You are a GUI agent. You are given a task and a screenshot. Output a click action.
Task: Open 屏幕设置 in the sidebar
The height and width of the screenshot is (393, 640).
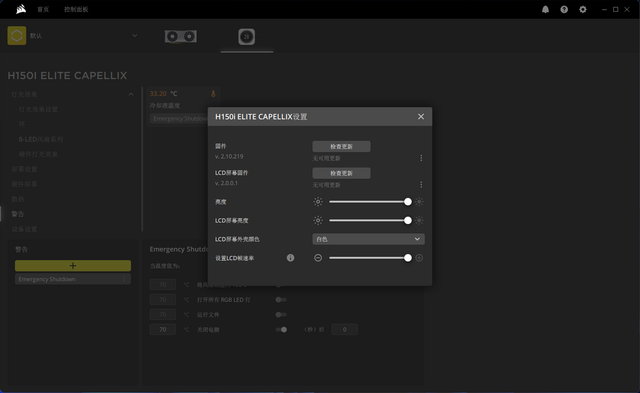coord(24,169)
